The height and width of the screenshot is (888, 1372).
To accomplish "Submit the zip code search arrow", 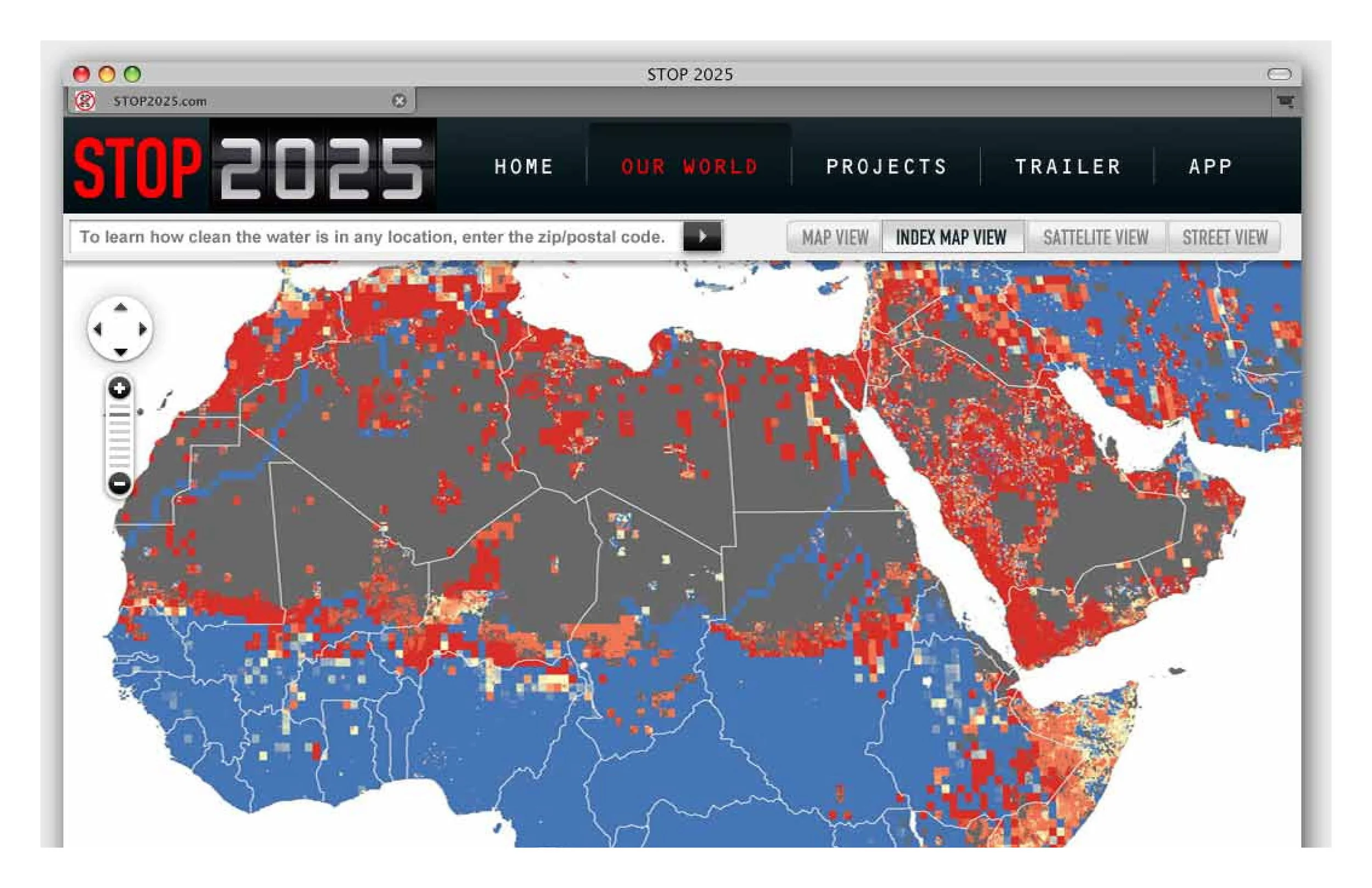I will coord(702,236).
